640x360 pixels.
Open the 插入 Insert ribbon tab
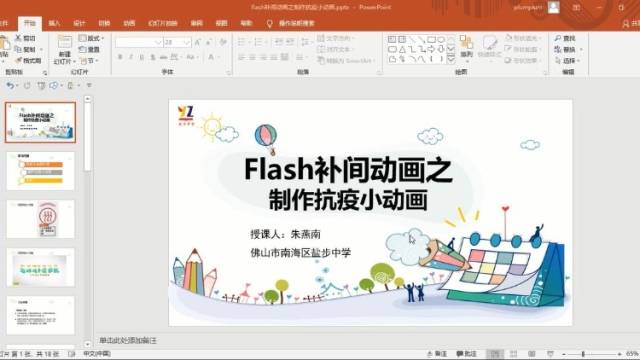click(54, 23)
